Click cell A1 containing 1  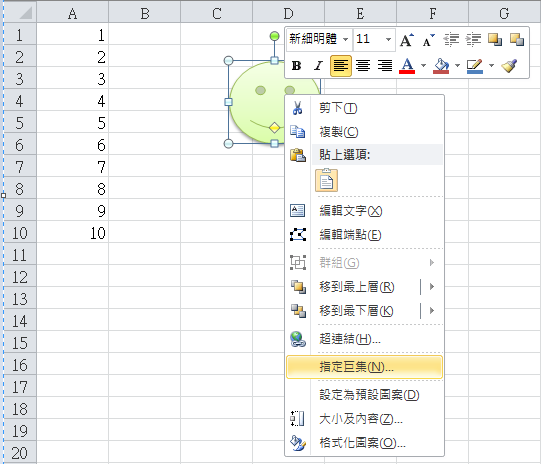tap(72, 35)
